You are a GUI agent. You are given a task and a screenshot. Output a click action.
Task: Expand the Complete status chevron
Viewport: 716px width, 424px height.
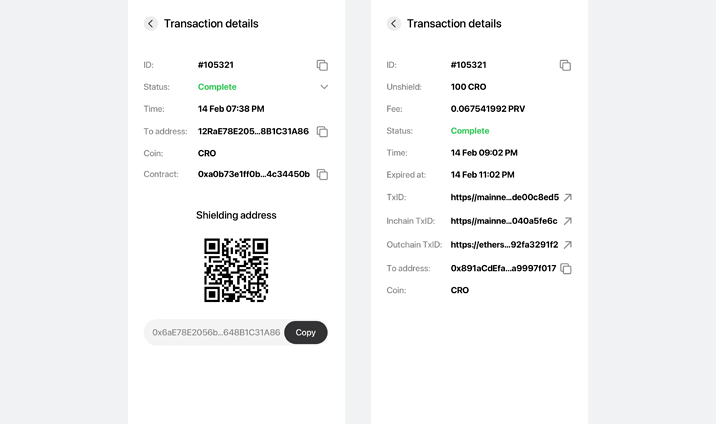point(324,87)
